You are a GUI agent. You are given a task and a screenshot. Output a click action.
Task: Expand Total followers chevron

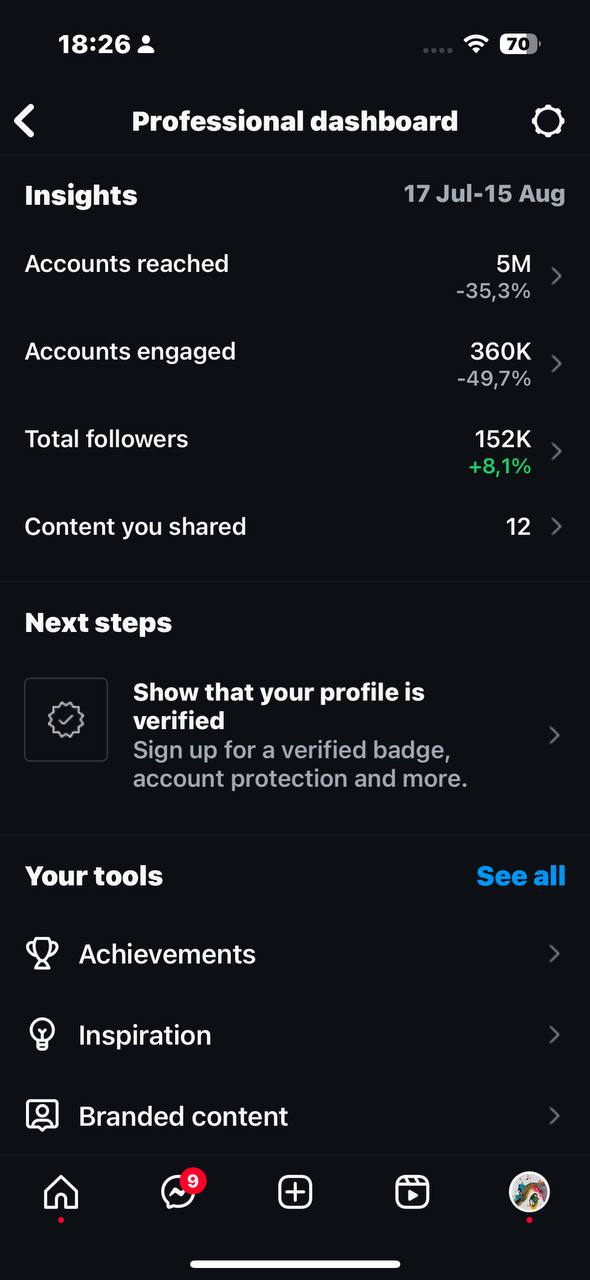[557, 451]
